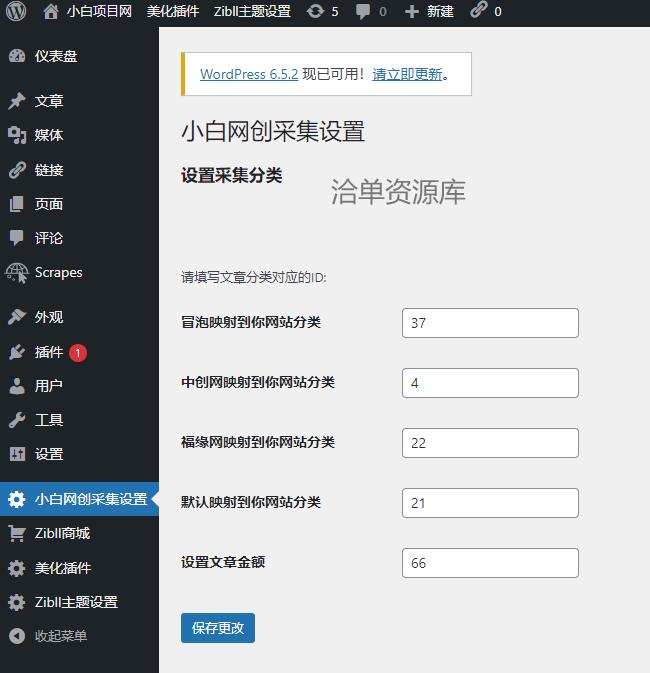Click the 插件 plug icon

[17, 352]
